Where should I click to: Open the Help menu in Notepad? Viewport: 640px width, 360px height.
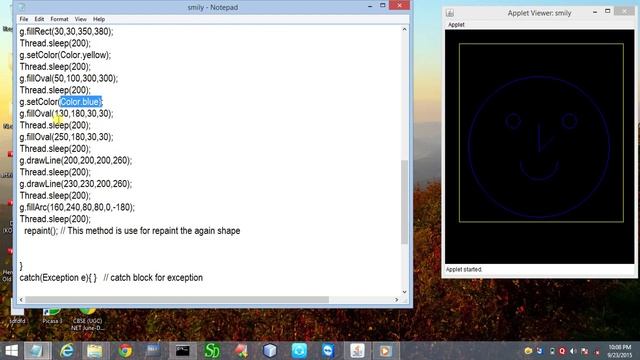click(99, 19)
